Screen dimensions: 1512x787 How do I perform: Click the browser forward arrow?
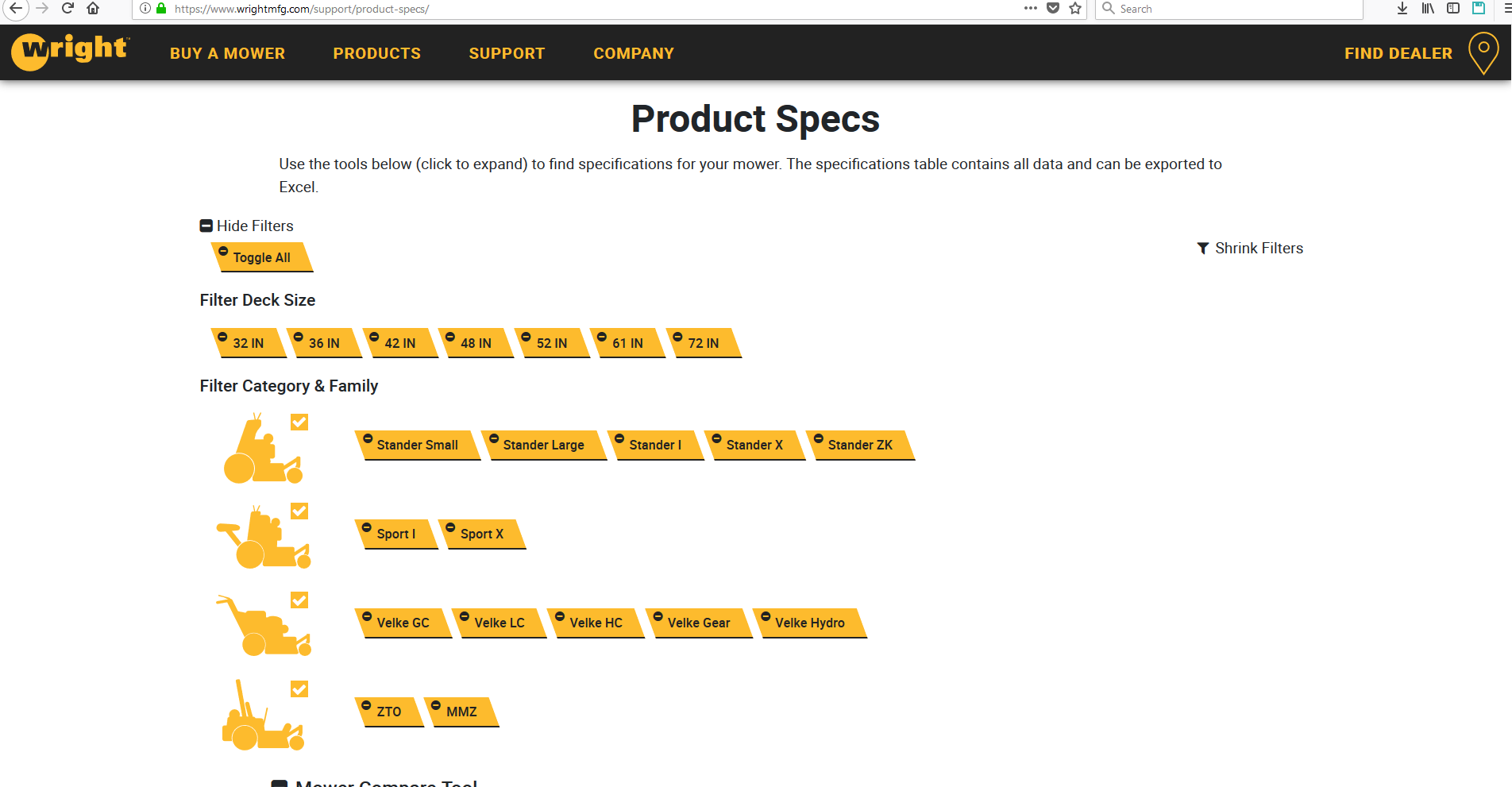pyautogui.click(x=43, y=8)
